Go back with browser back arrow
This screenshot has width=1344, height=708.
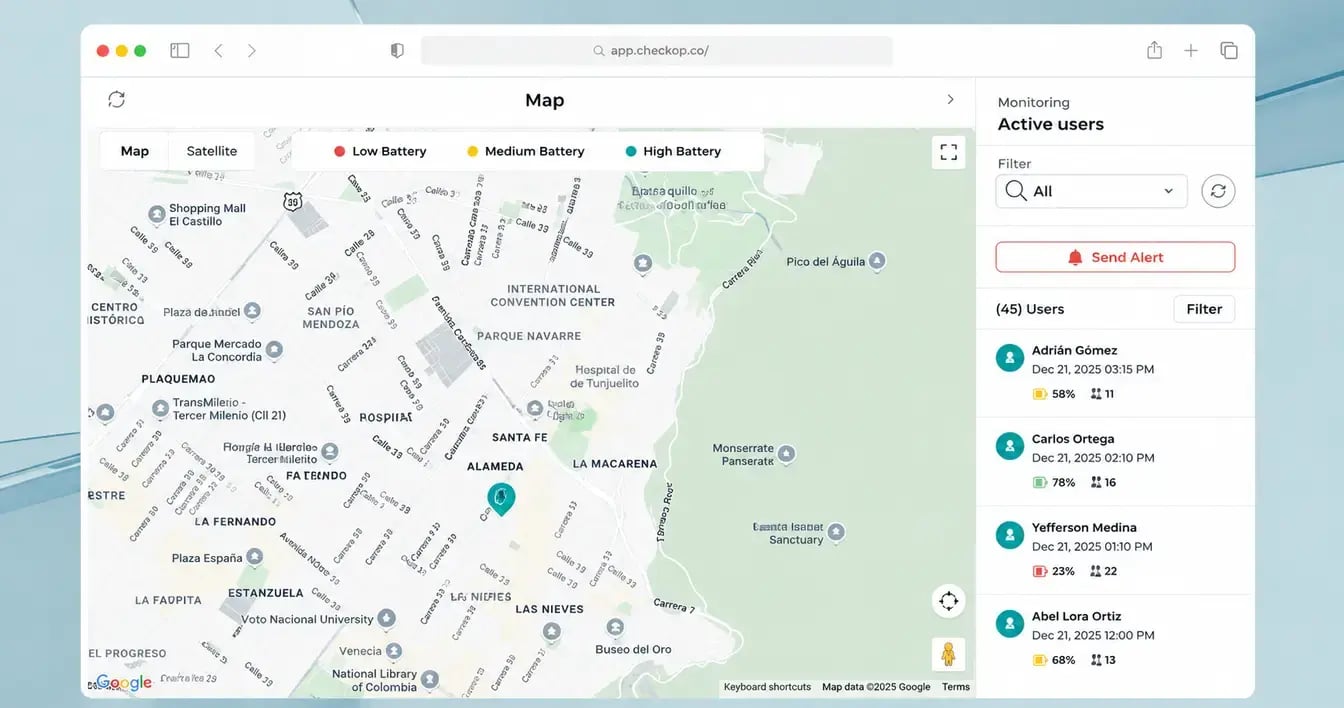coord(218,50)
